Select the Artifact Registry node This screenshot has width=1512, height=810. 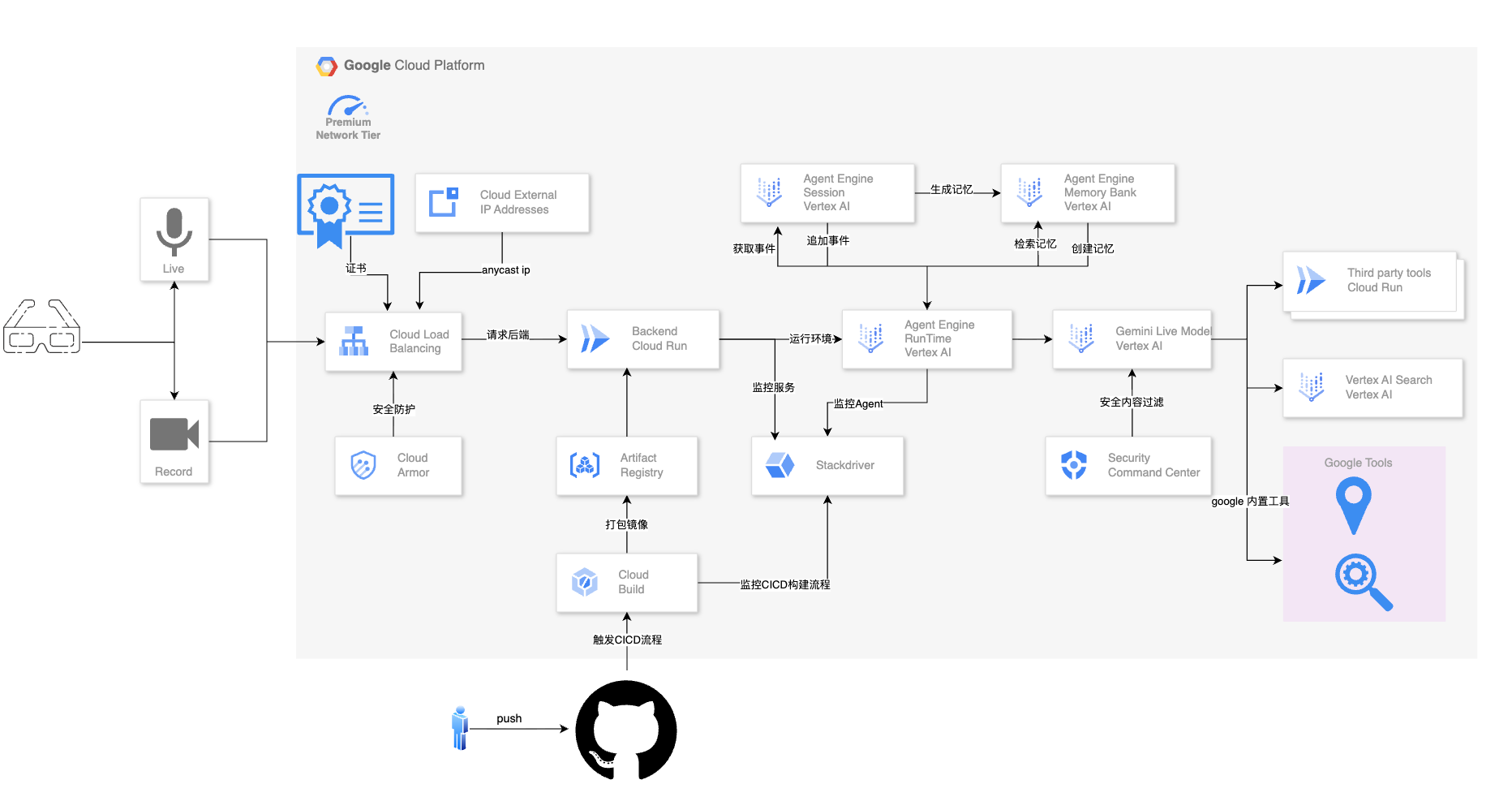(626, 465)
